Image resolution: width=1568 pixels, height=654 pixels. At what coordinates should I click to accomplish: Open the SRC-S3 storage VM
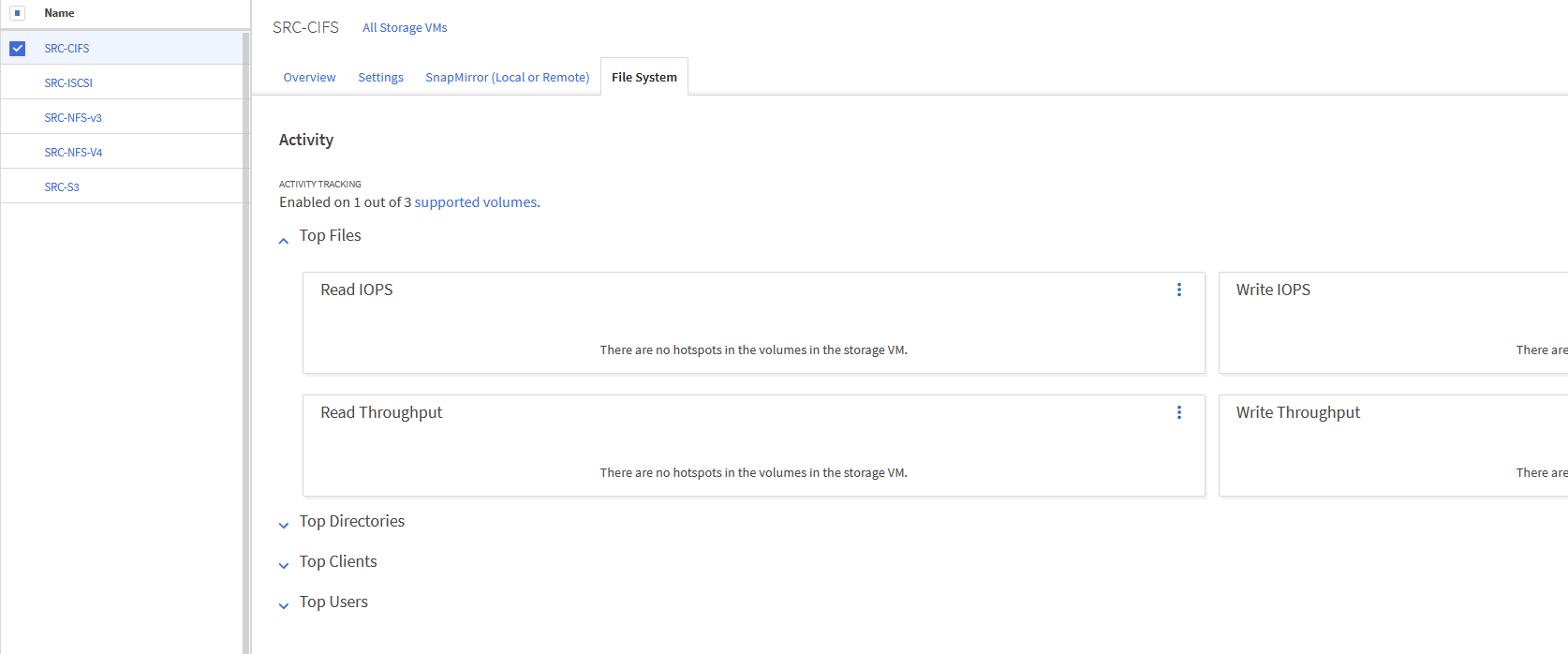[x=62, y=187]
